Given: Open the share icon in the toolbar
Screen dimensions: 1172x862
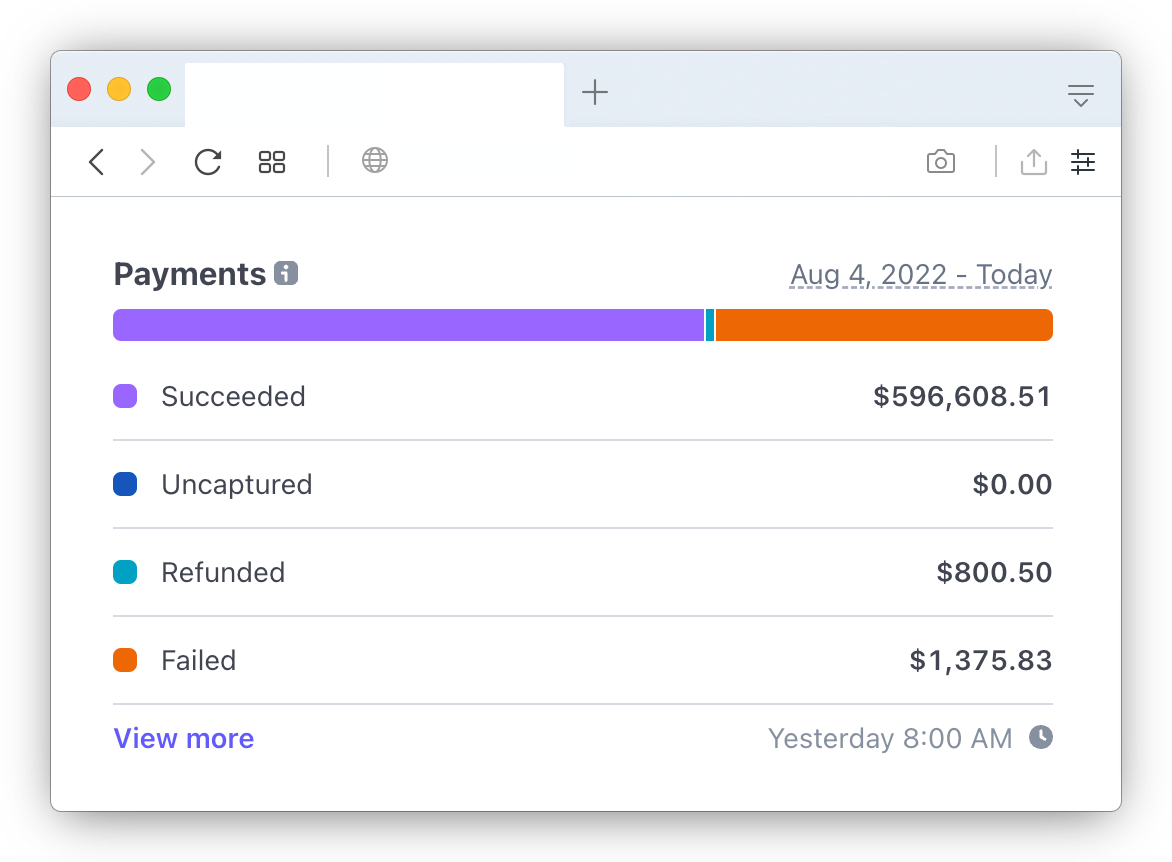Looking at the screenshot, I should 1033,162.
